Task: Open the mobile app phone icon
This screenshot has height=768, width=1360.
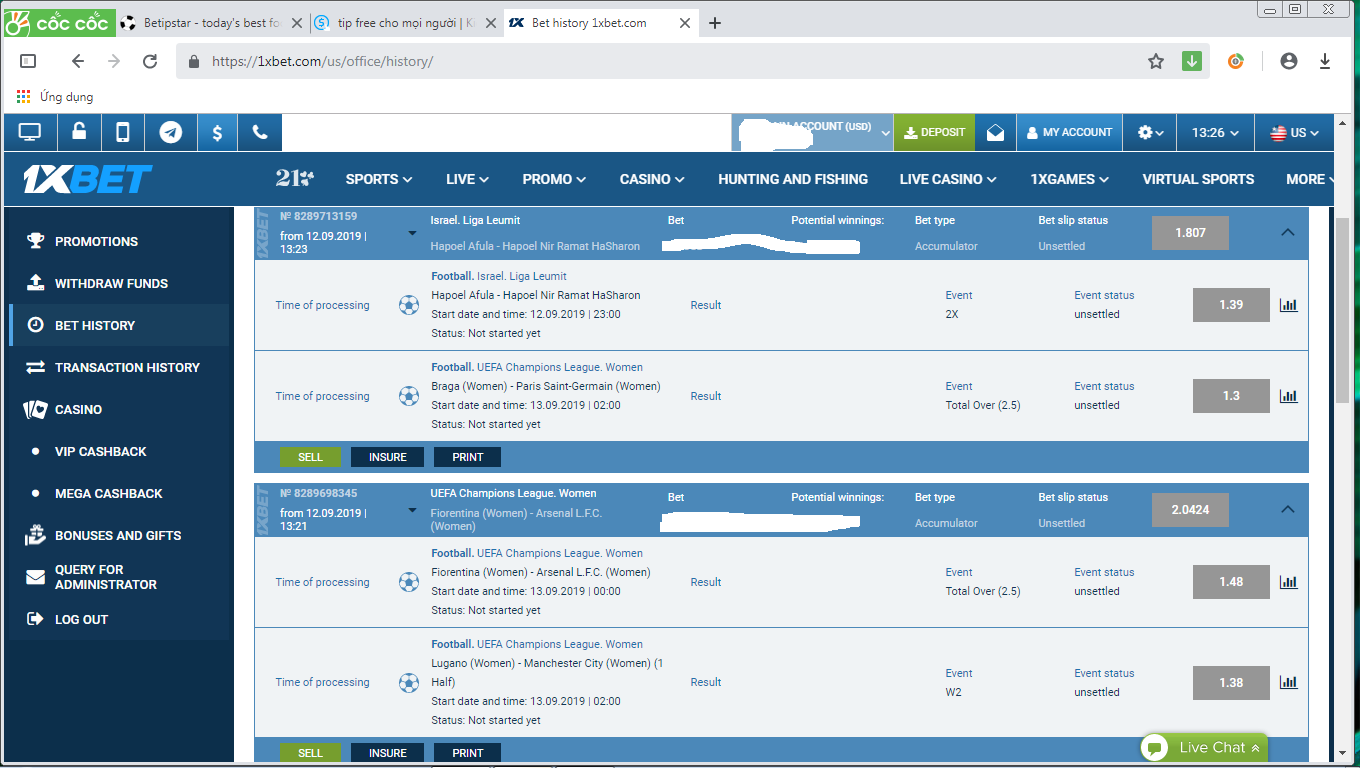Action: point(123,132)
